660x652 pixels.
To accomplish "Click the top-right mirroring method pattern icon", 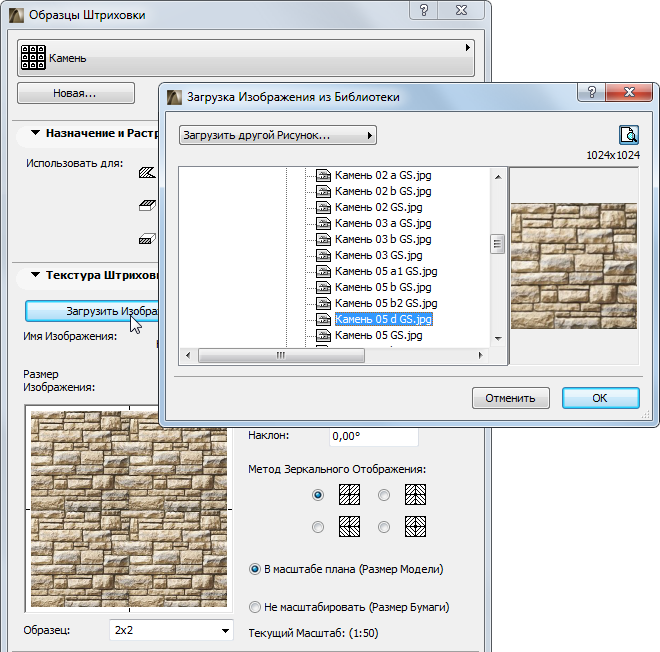I will (415, 495).
